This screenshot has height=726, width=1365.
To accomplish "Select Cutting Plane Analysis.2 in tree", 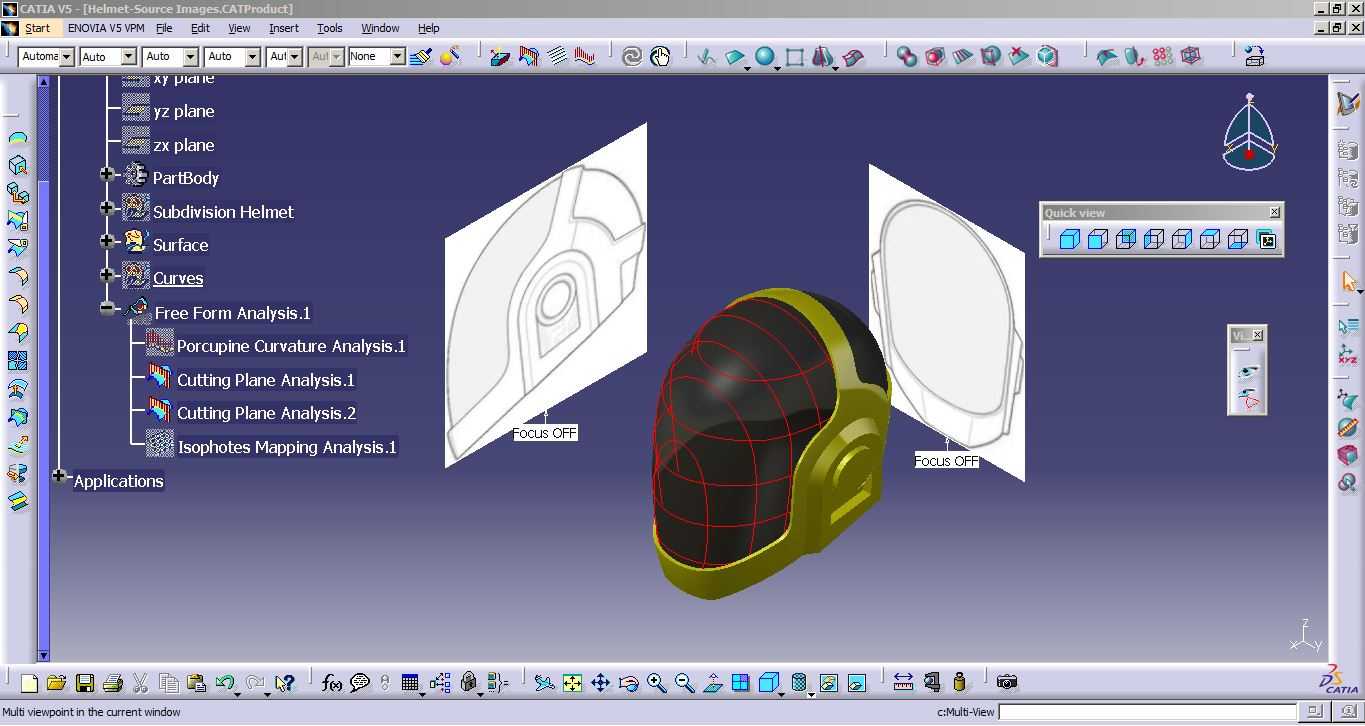I will tap(266, 413).
